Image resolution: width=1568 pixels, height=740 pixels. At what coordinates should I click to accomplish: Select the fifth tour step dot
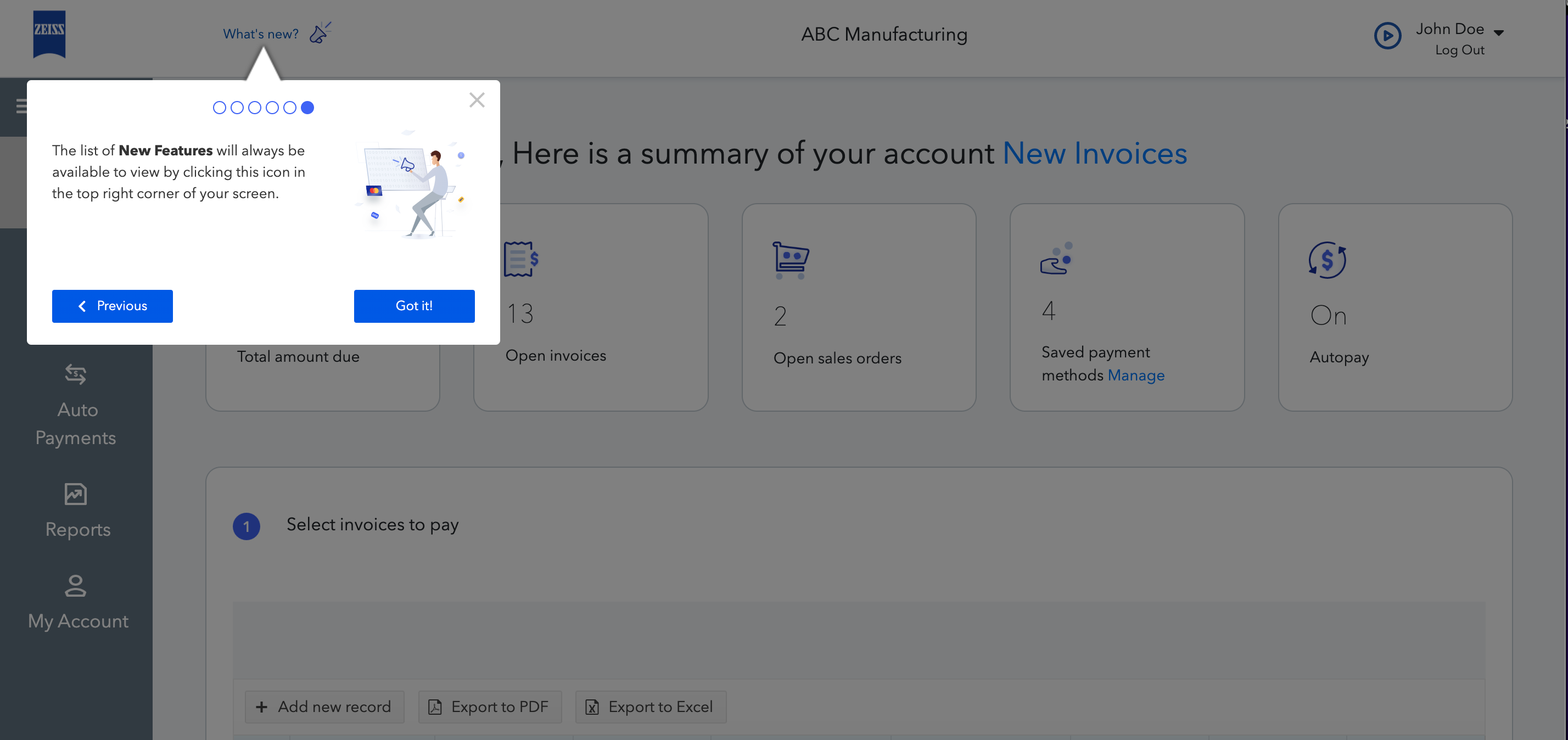tap(290, 108)
